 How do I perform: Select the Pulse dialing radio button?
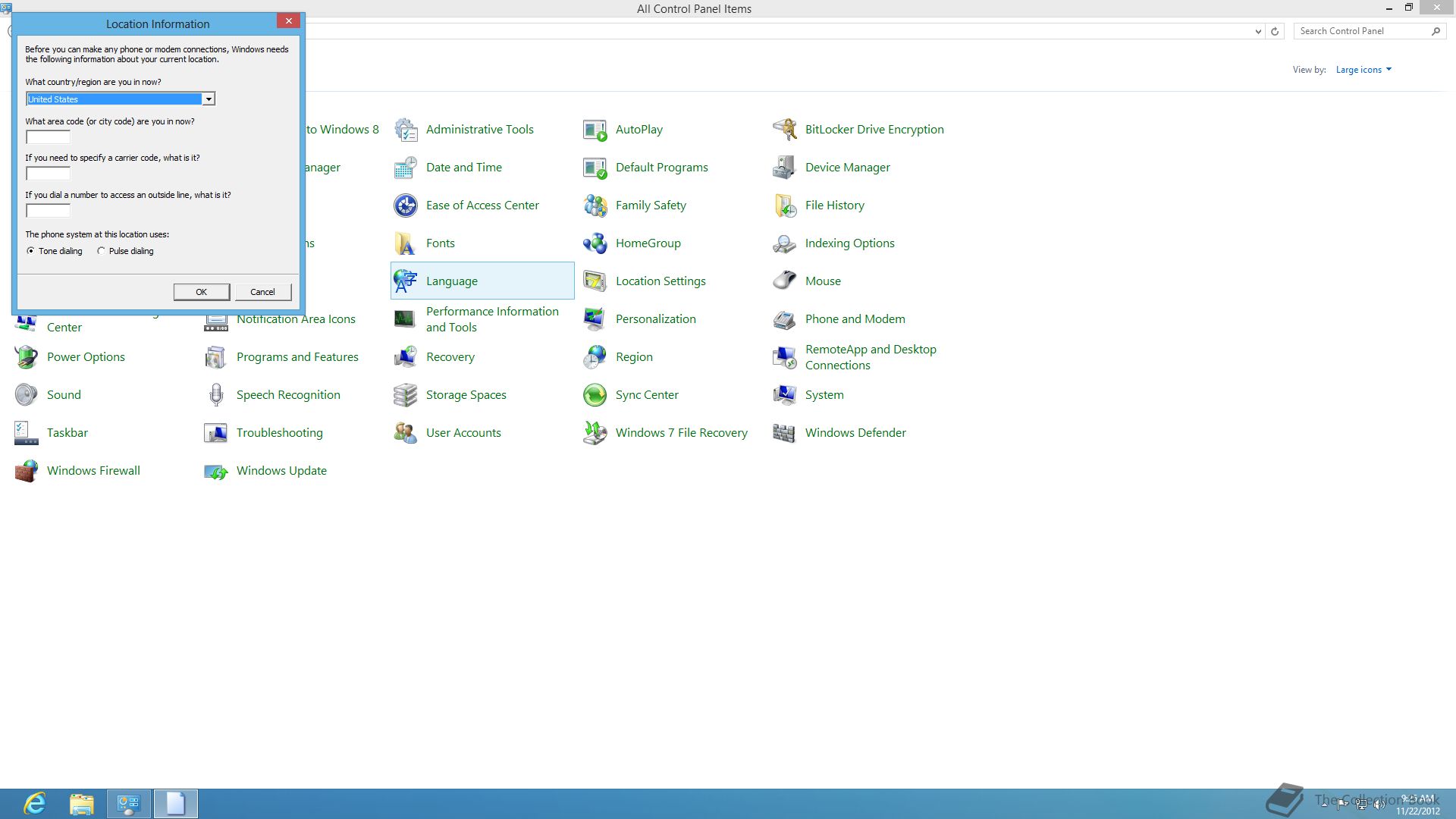(101, 251)
